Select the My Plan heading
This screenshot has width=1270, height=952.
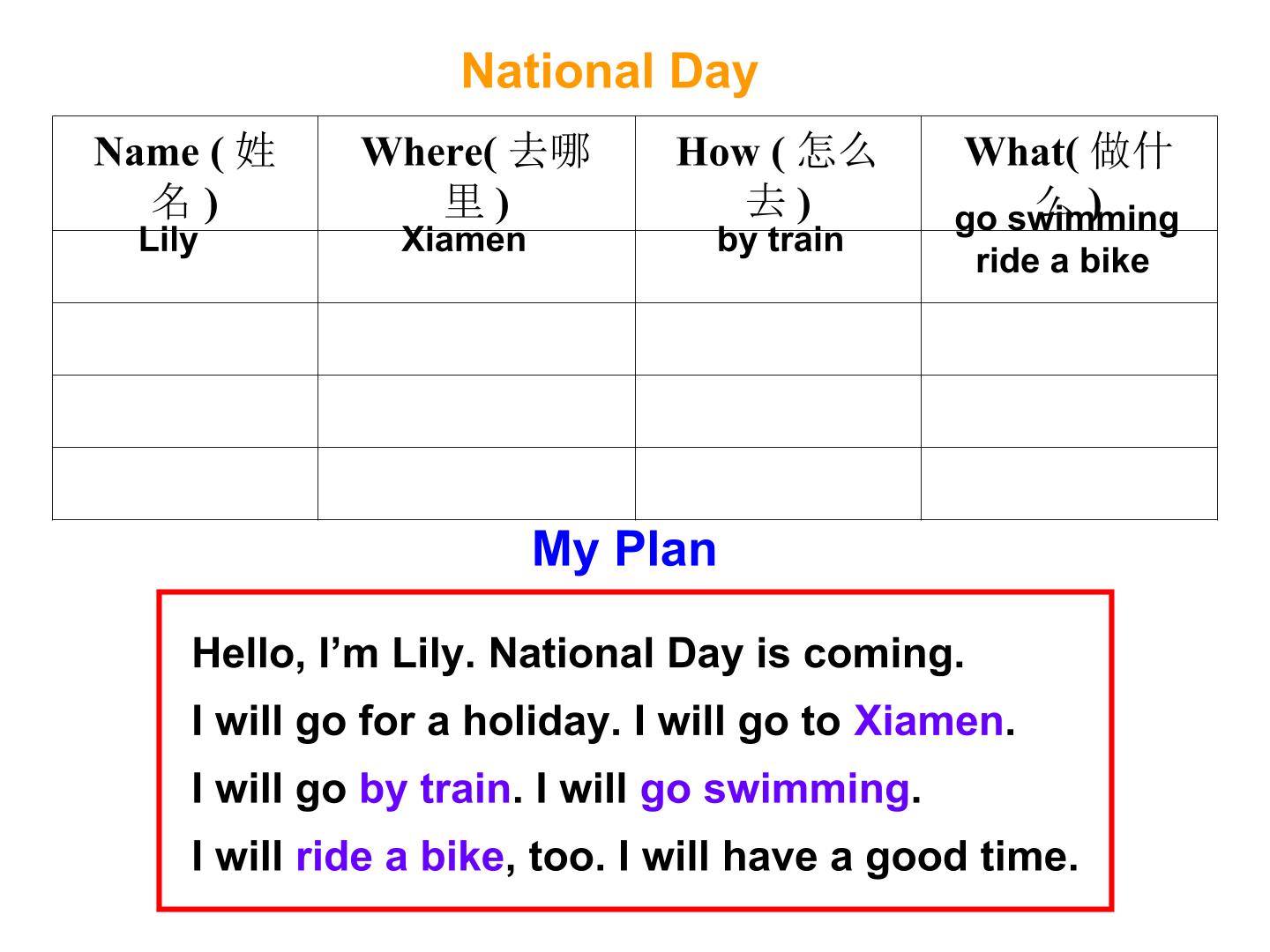pyautogui.click(x=624, y=549)
